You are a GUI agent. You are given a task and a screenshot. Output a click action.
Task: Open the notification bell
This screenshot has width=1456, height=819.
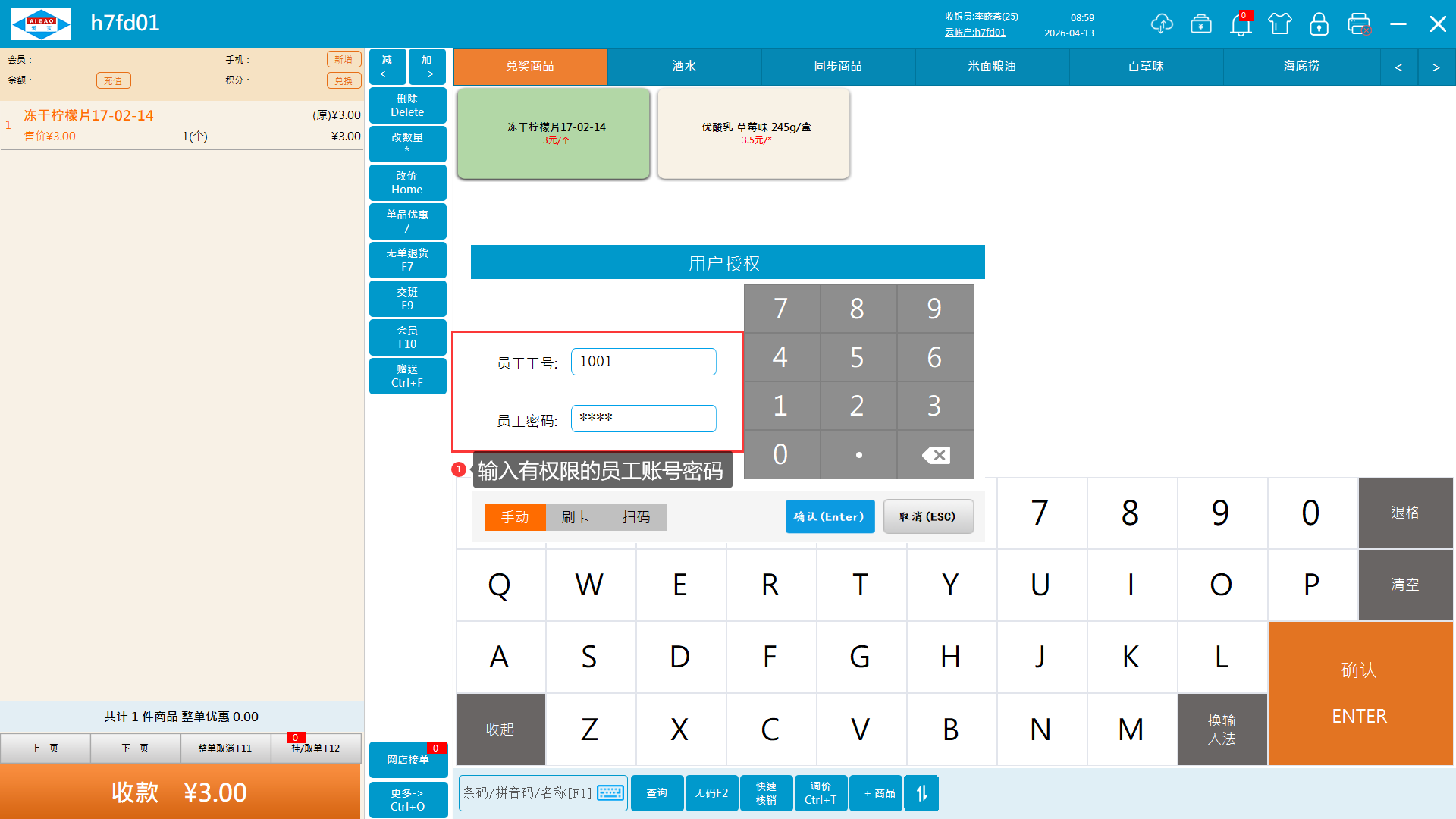(1241, 24)
